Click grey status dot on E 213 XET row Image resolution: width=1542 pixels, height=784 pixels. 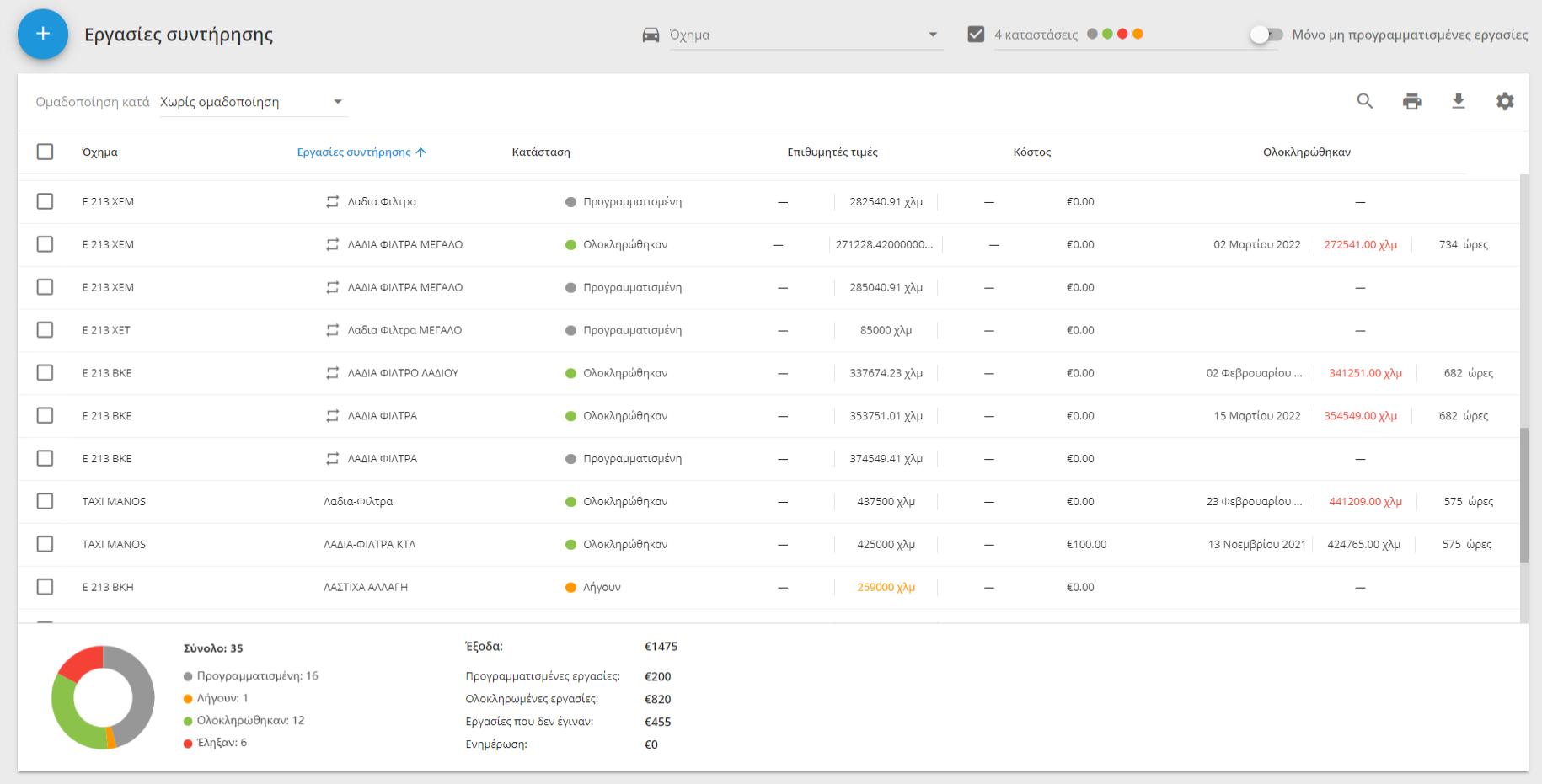click(x=570, y=330)
